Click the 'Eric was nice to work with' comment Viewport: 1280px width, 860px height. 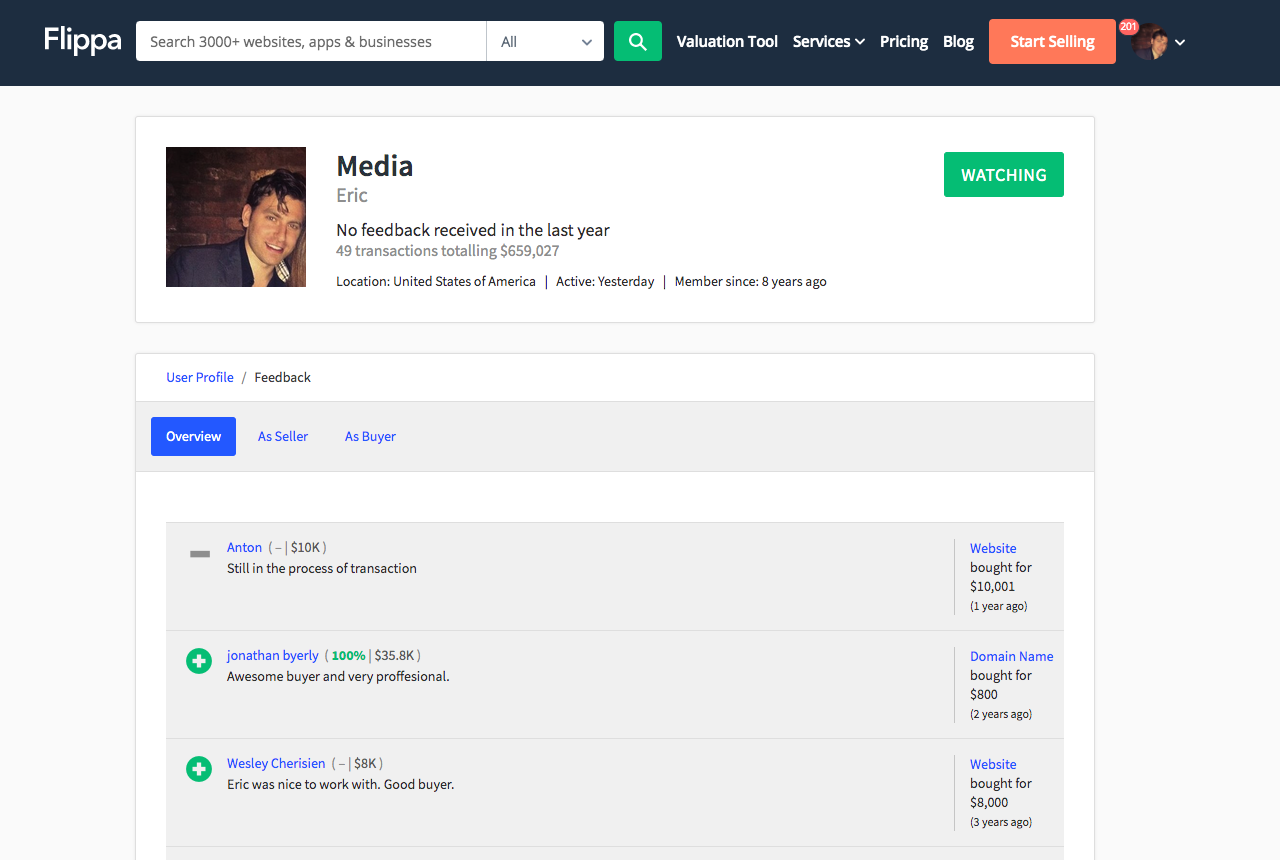(x=341, y=784)
